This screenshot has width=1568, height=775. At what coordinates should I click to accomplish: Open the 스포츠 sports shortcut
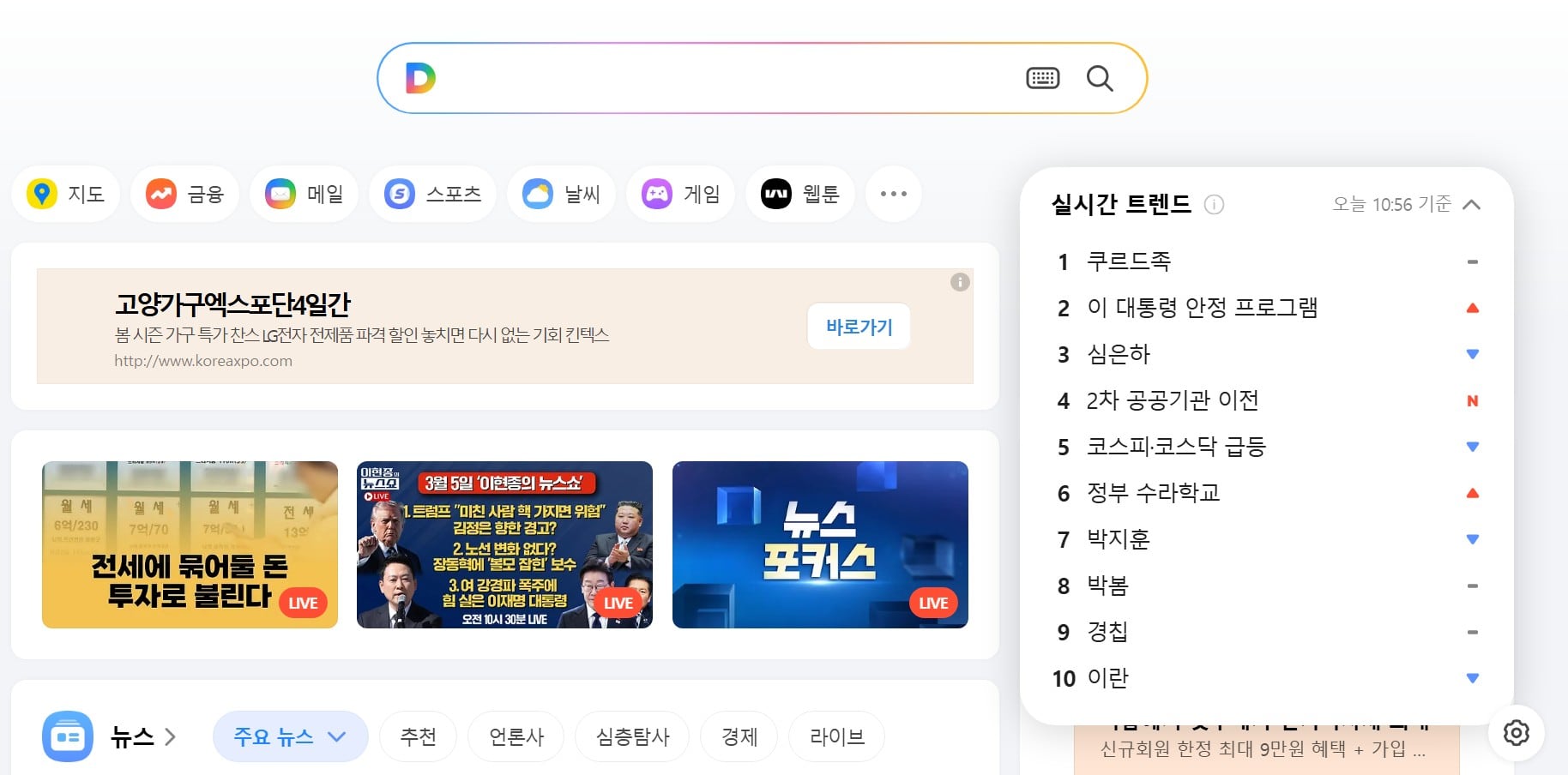tap(433, 195)
